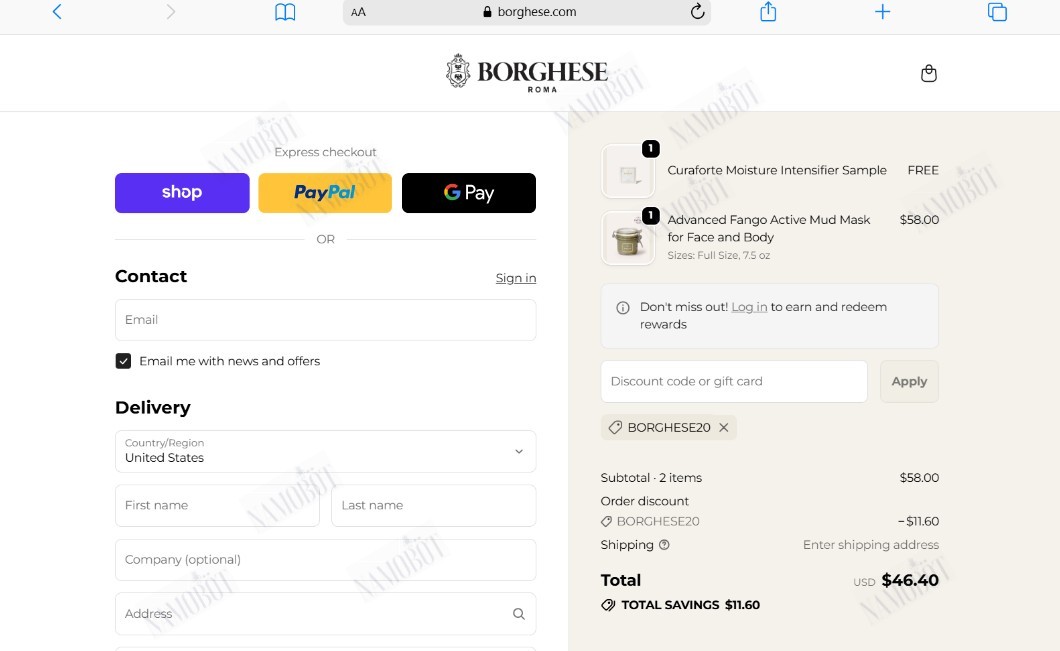Screen dimensions: 1060x651
Task: Click the Log in rewards link
Action: tap(749, 307)
